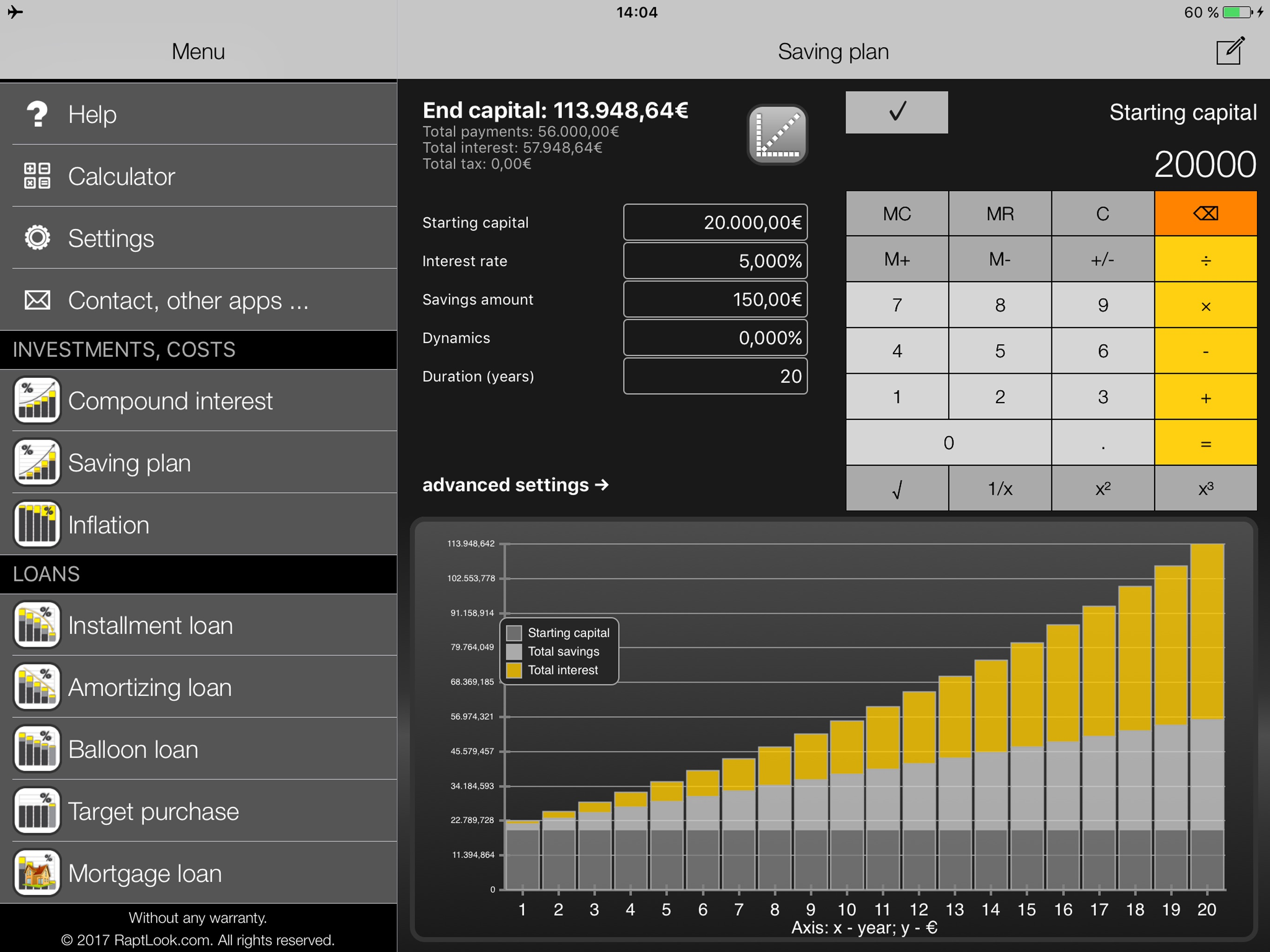Image resolution: width=1270 pixels, height=952 pixels.
Task: Tap the edit note icon in header
Action: pos(1229,52)
